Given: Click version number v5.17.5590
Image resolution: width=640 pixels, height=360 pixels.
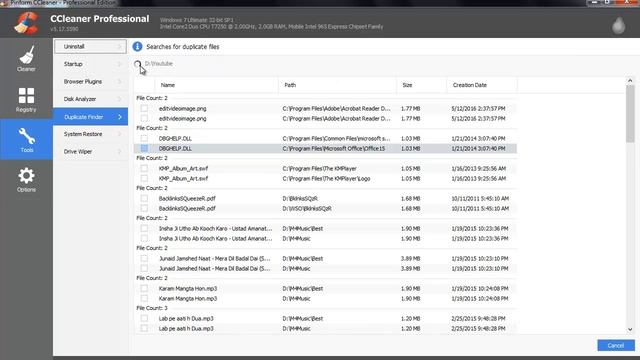Looking at the screenshot, I should point(64,29).
